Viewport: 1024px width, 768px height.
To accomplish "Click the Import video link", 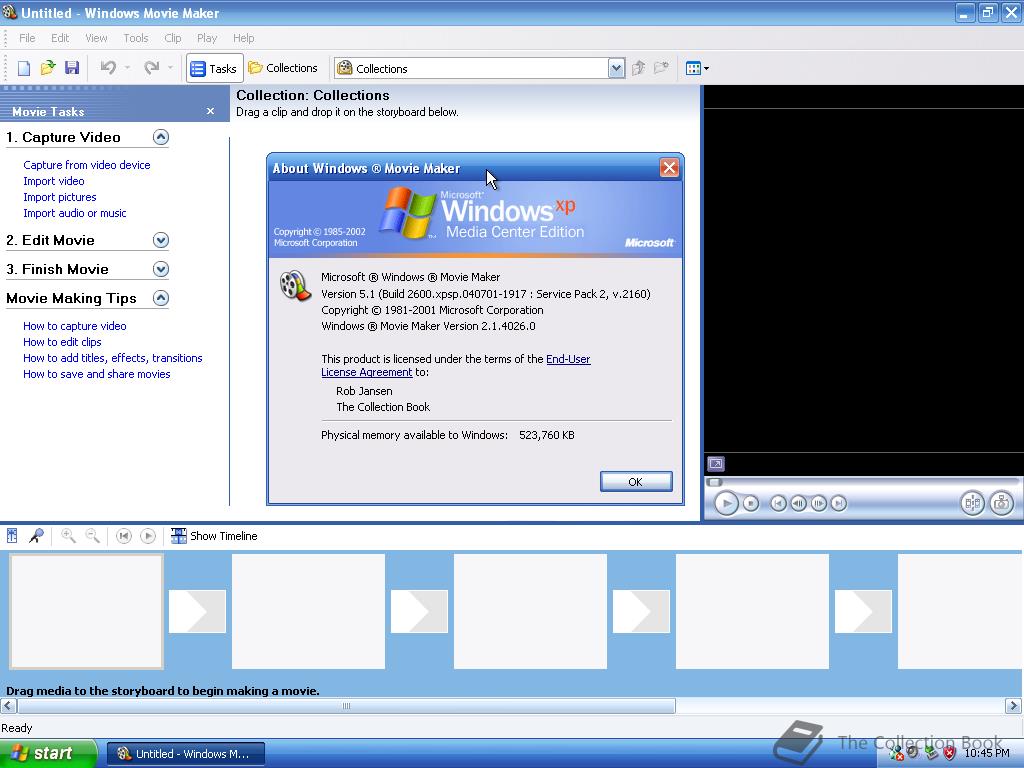I will [x=54, y=181].
